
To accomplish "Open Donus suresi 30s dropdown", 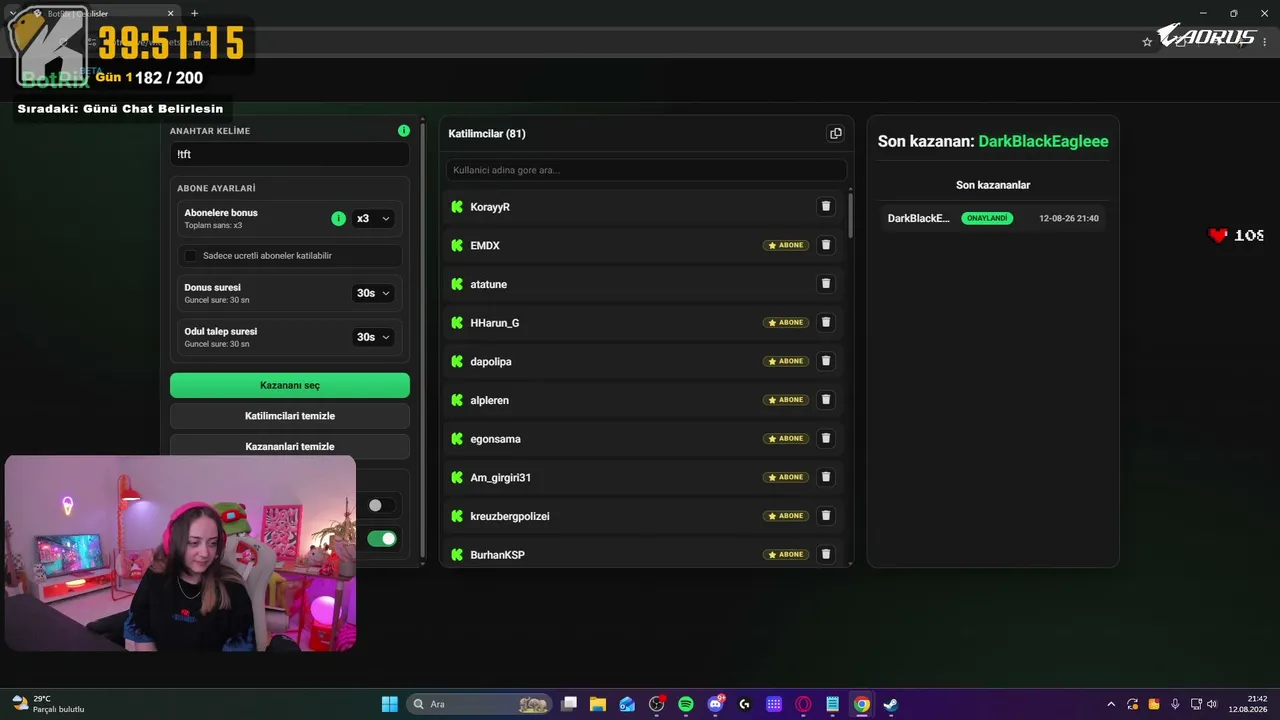I will pyautogui.click(x=373, y=293).
